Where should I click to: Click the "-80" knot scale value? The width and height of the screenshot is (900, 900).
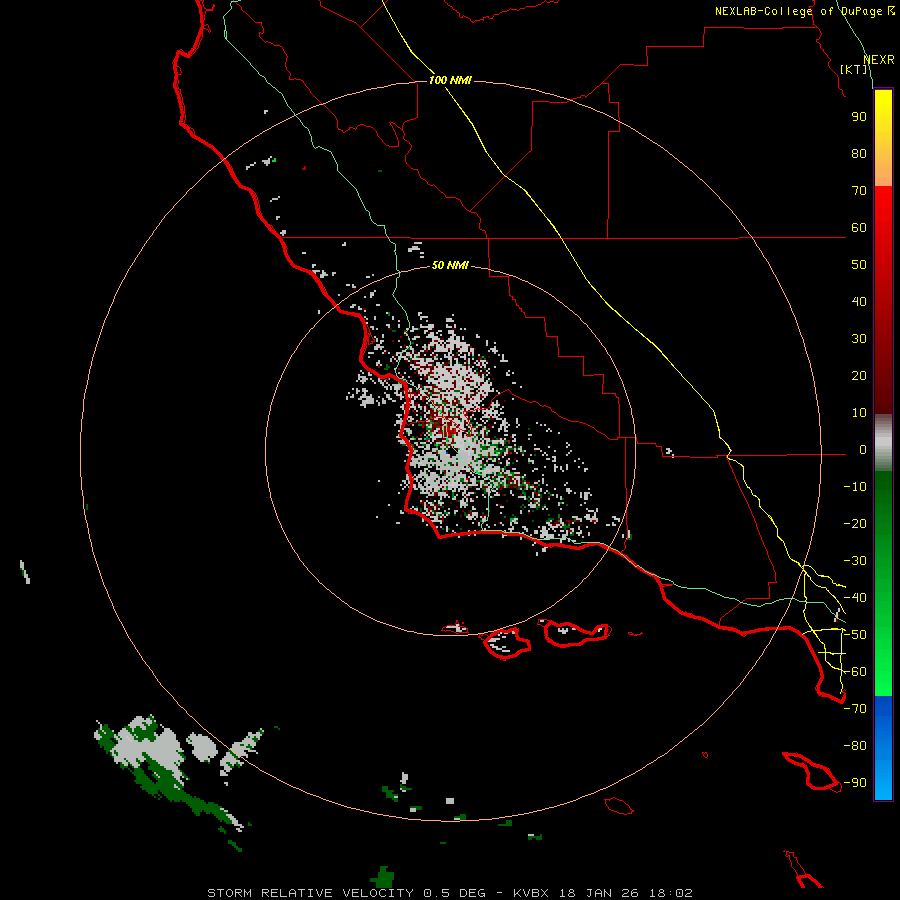855,746
